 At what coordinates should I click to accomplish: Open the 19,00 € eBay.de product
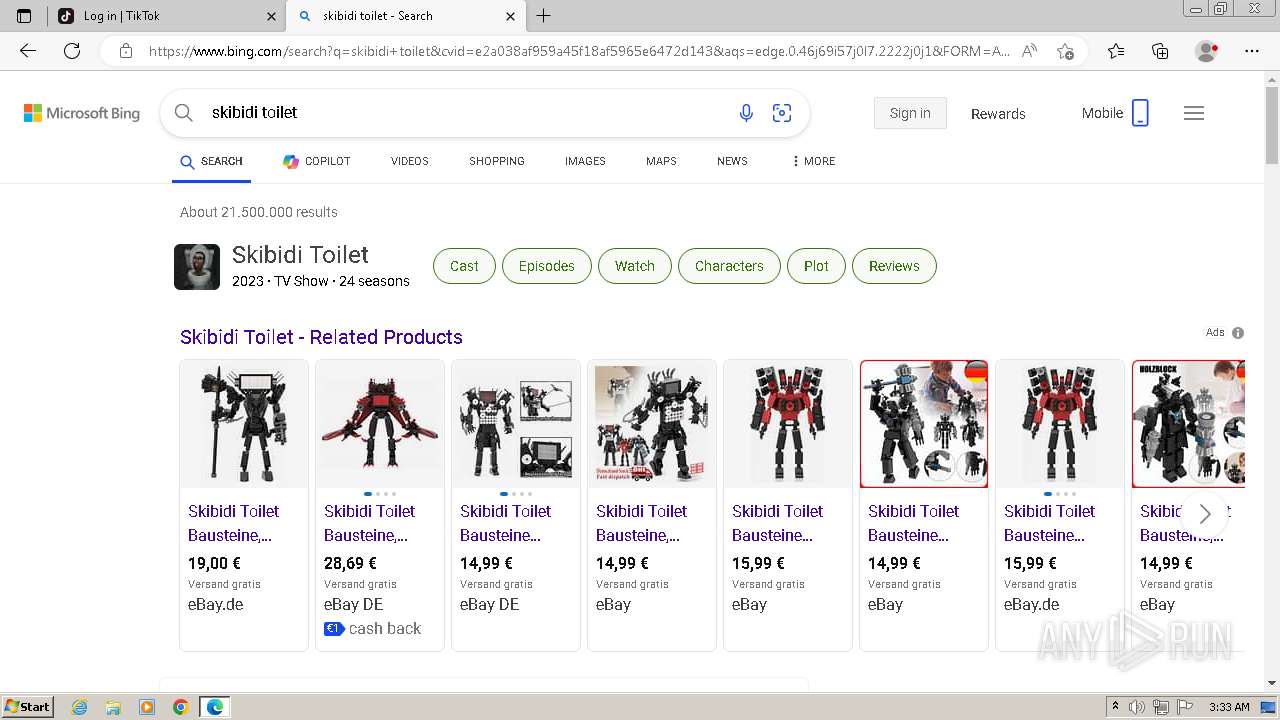[244, 505]
